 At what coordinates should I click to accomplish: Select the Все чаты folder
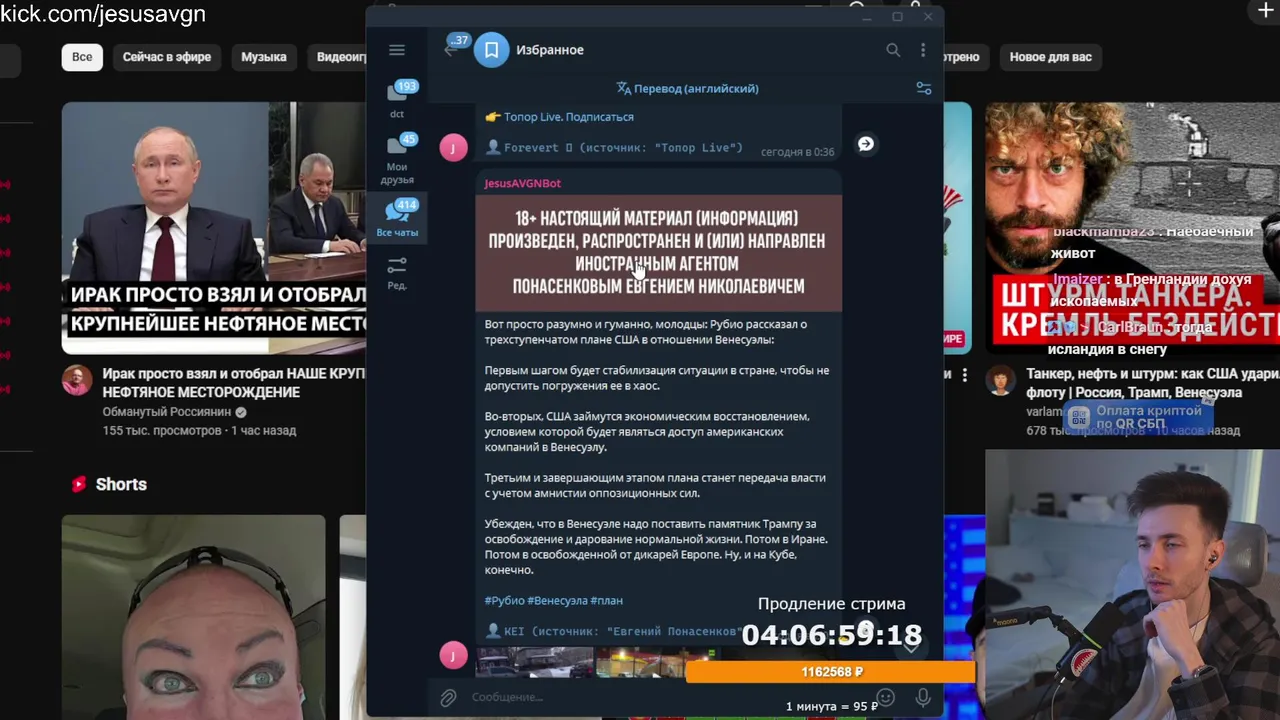(397, 217)
